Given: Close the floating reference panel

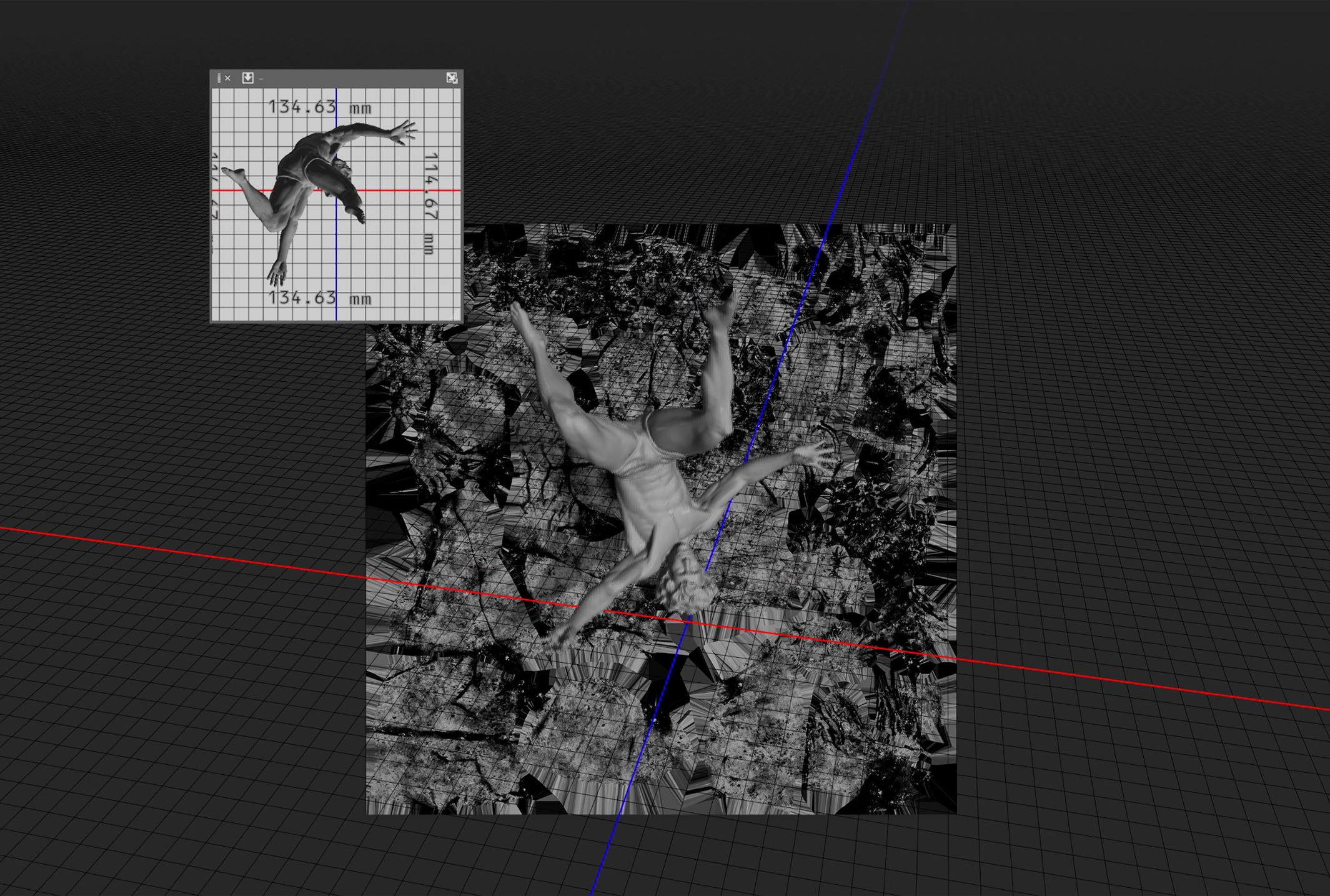Looking at the screenshot, I should (x=228, y=78).
